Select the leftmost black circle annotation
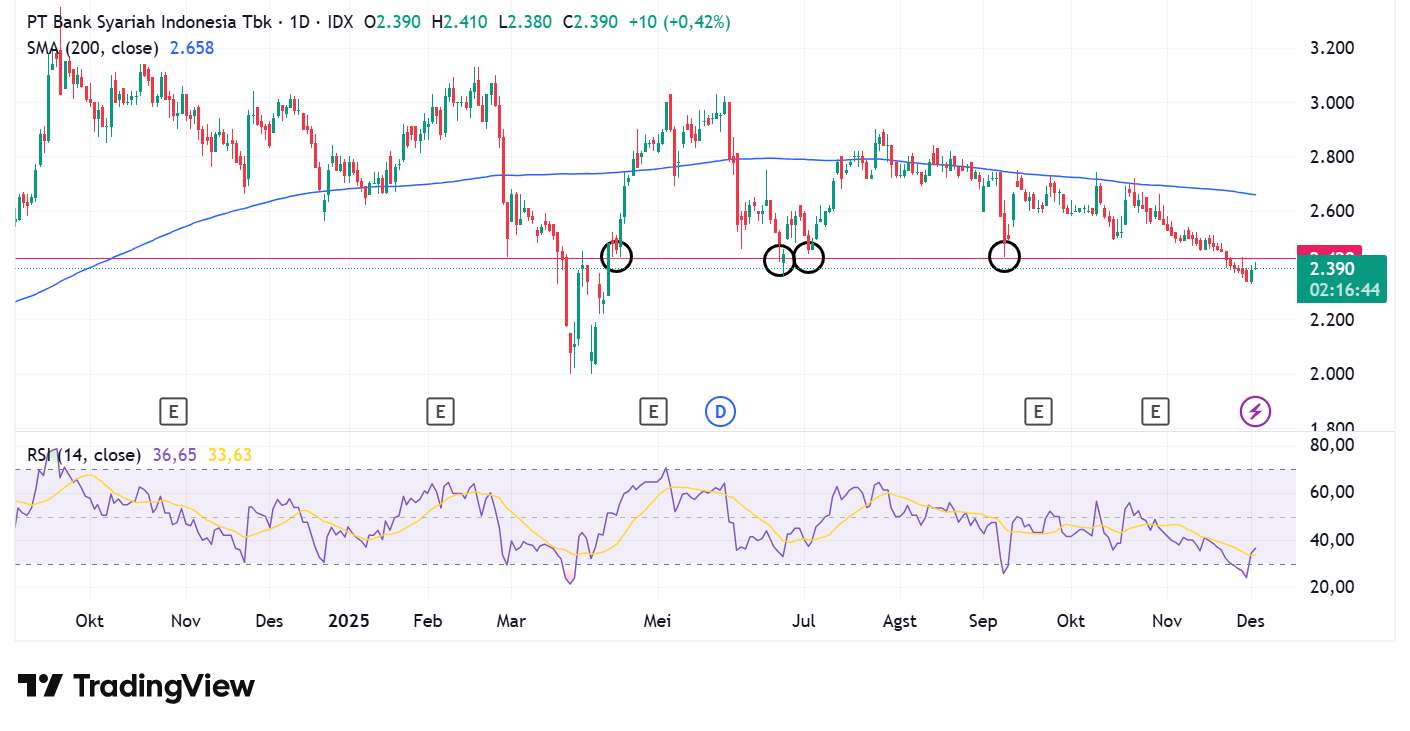The width and height of the screenshot is (1410, 731). click(617, 256)
